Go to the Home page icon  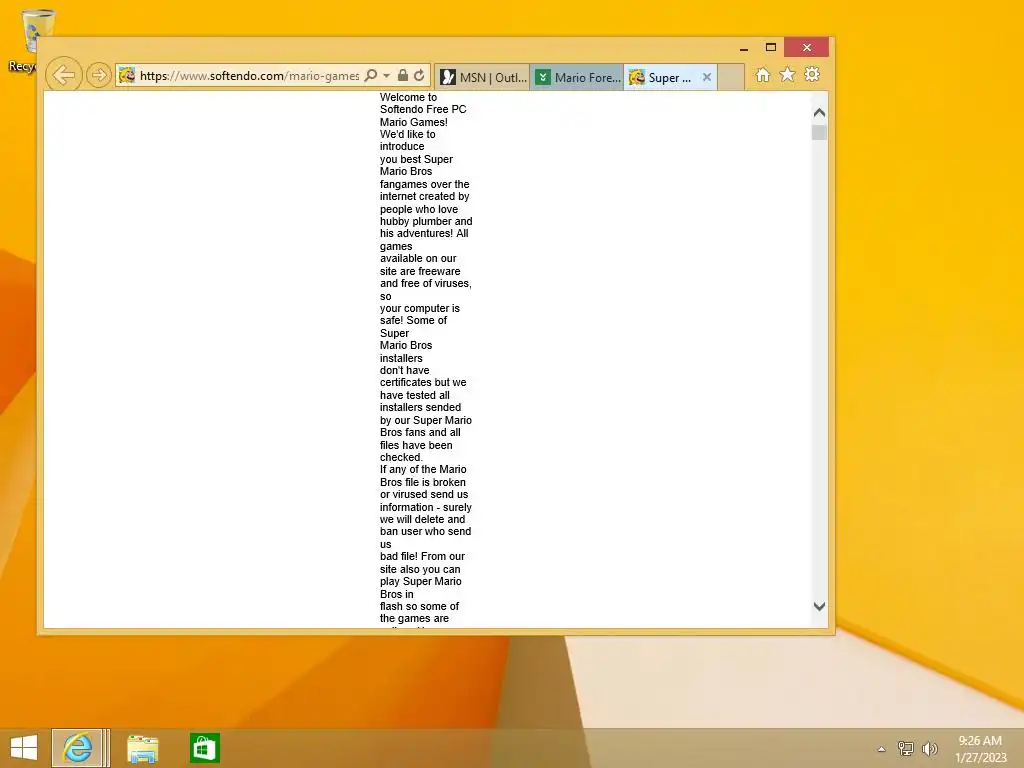(x=763, y=75)
